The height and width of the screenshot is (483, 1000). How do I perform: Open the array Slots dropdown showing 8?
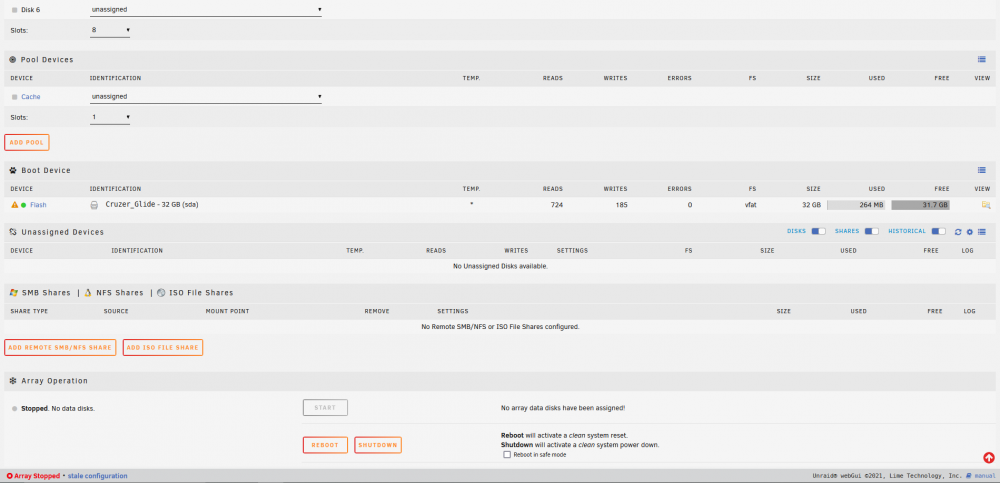110,30
